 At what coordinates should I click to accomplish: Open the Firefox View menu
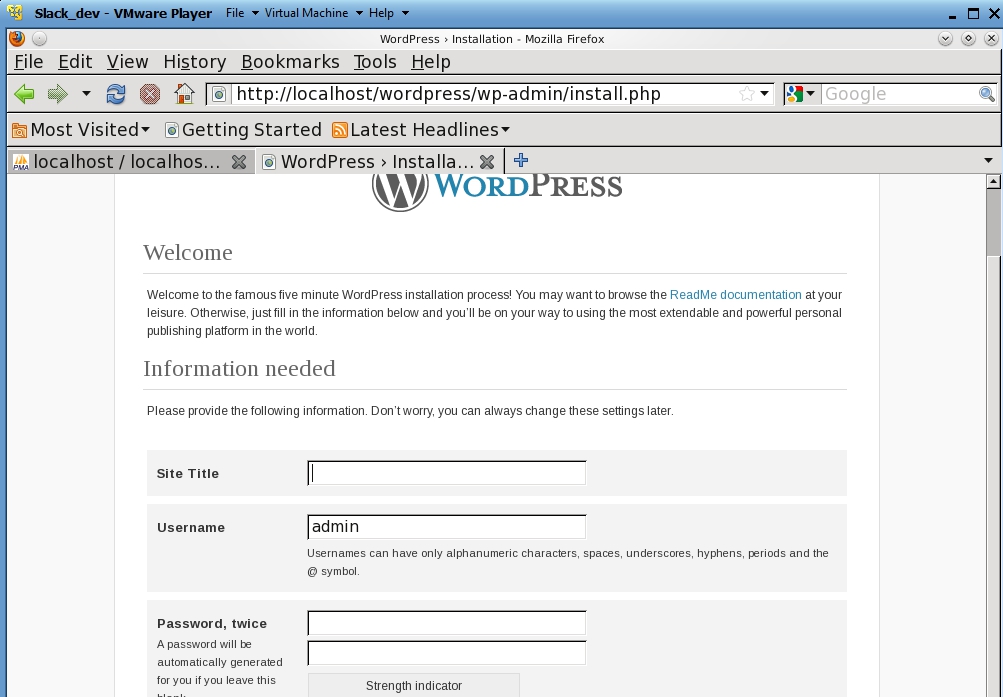click(127, 62)
